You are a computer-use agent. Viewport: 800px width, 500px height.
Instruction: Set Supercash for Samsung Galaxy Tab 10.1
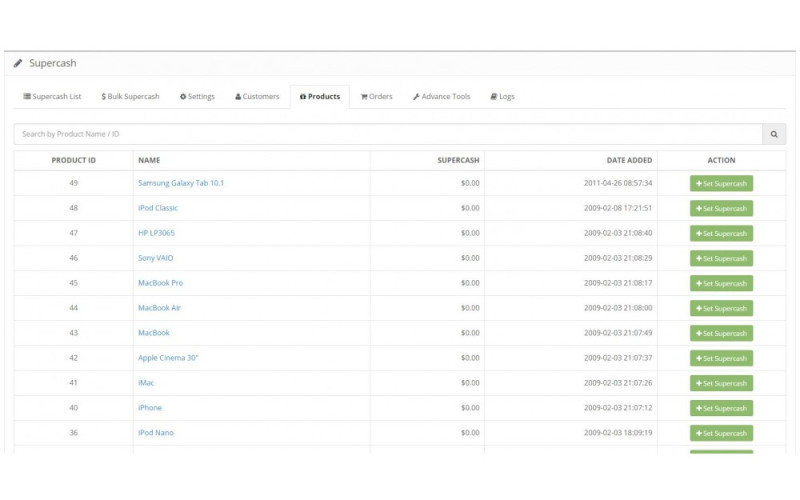(x=721, y=184)
